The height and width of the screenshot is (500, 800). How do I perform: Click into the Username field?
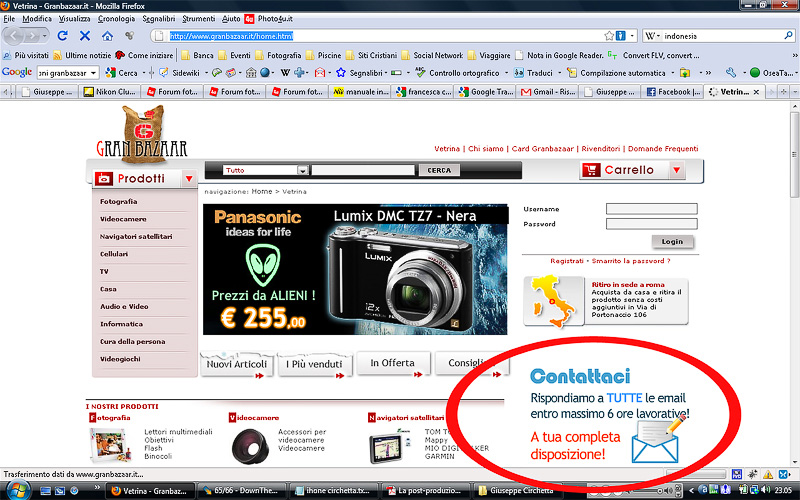pos(652,209)
